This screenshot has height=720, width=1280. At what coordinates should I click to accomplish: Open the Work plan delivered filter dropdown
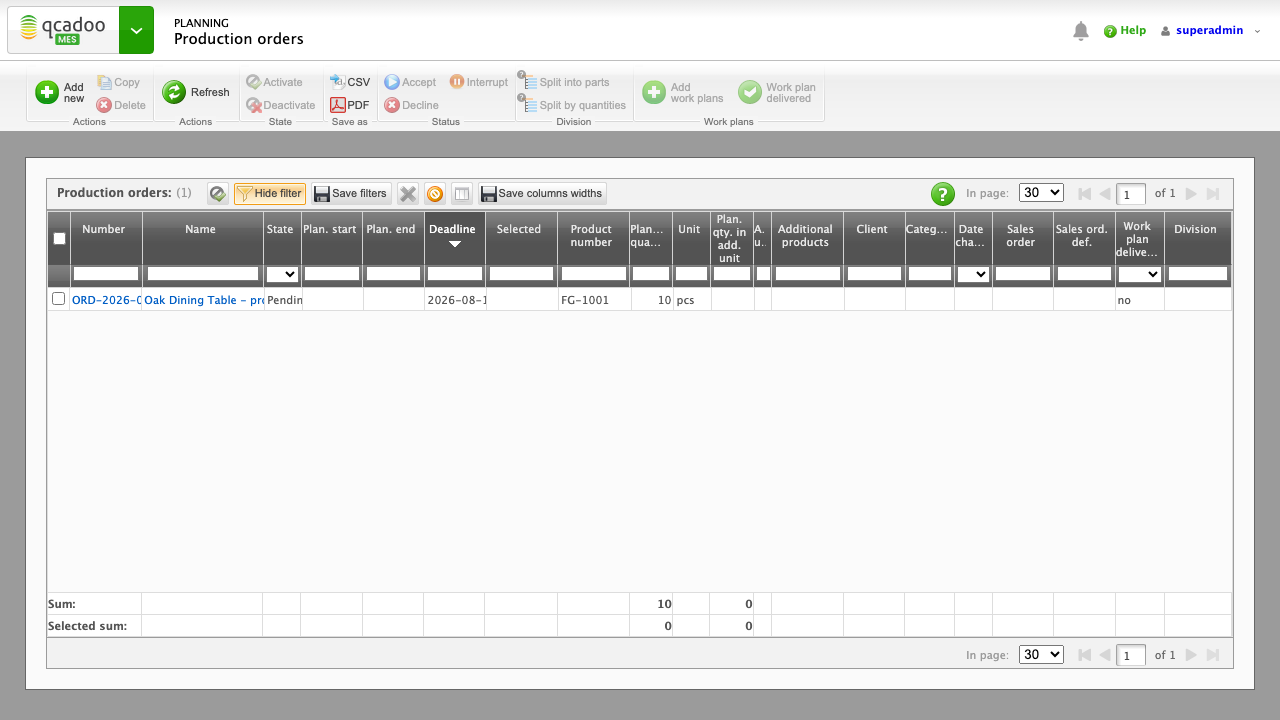pyautogui.click(x=1140, y=274)
